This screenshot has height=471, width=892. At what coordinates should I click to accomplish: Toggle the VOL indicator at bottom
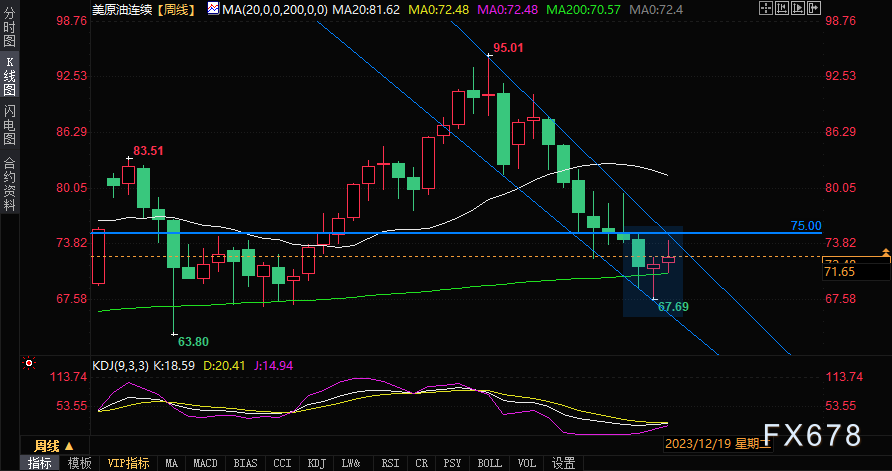pyautogui.click(x=527, y=463)
